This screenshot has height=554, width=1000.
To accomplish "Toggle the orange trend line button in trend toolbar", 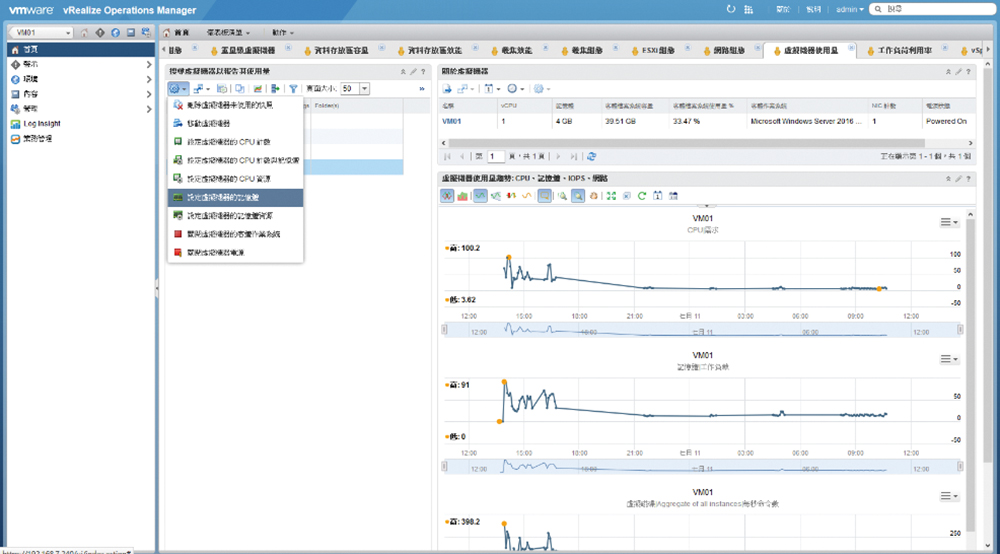I will pos(527,196).
